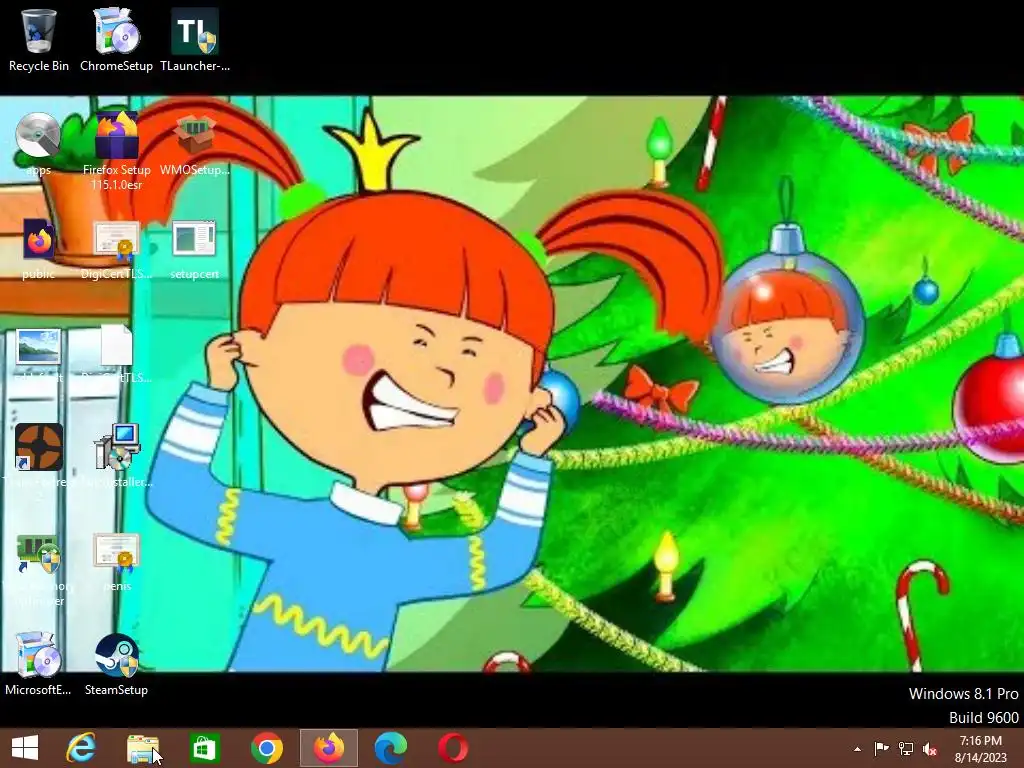Viewport: 1024px width, 768px height.
Task: Launch Google Chrome from the taskbar
Action: point(266,748)
